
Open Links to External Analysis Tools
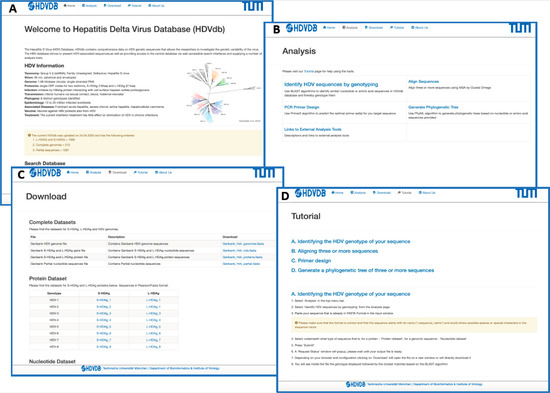click(313, 129)
